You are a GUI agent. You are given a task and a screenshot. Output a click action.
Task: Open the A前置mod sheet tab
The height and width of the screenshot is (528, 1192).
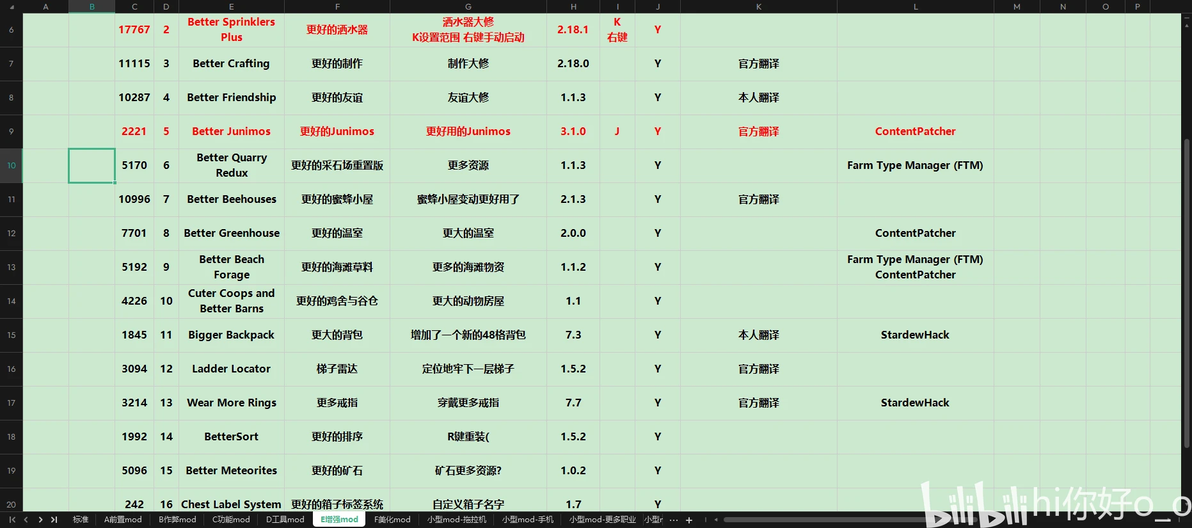tap(122, 520)
